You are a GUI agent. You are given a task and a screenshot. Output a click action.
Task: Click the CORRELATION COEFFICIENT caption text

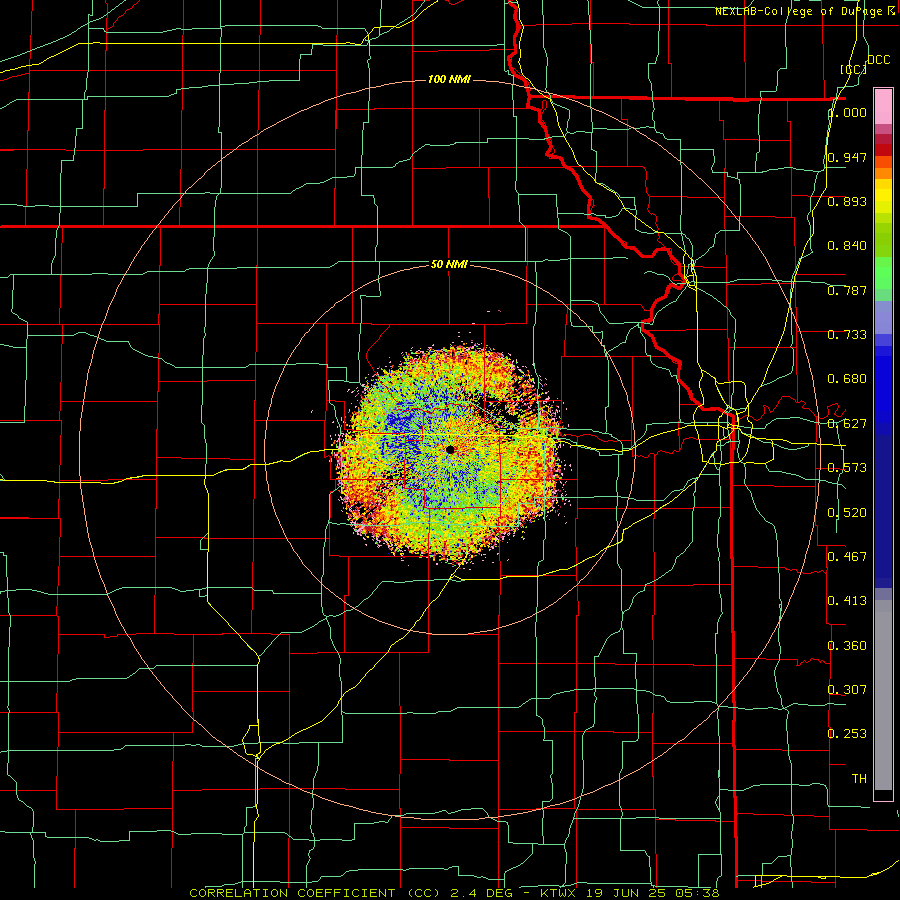point(315,893)
